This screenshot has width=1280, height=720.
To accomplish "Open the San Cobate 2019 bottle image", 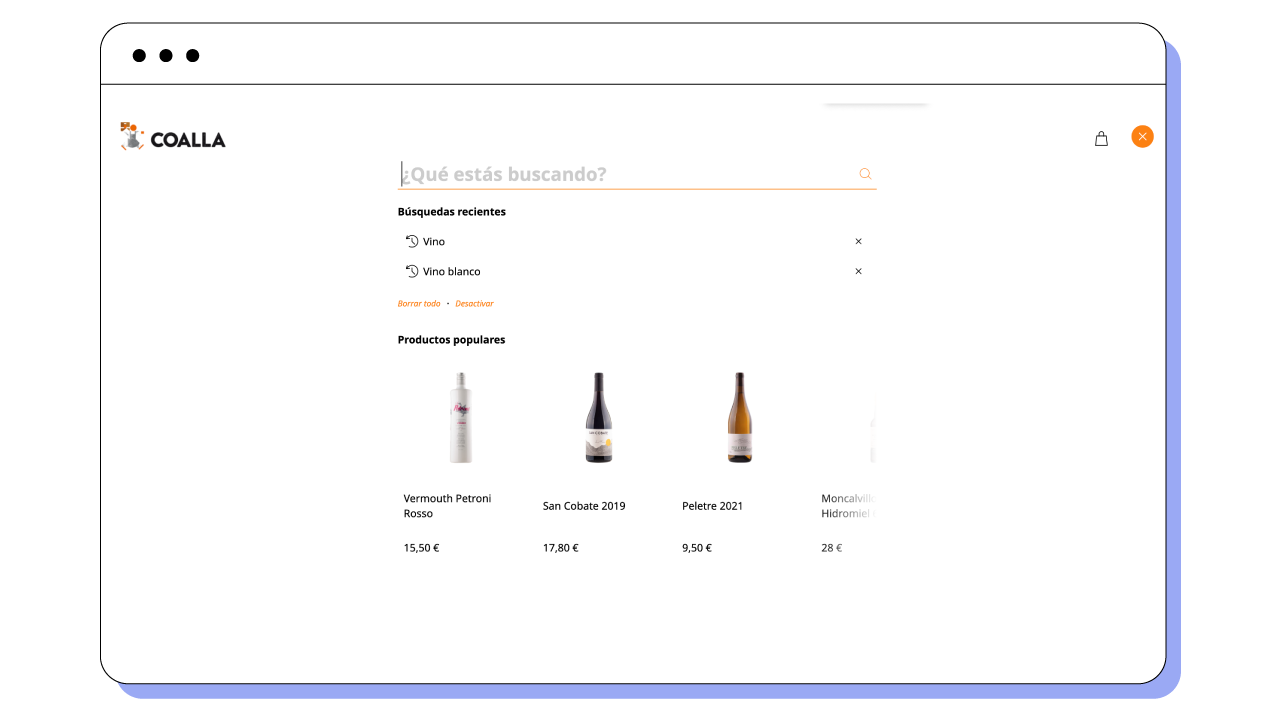I will (598, 418).
